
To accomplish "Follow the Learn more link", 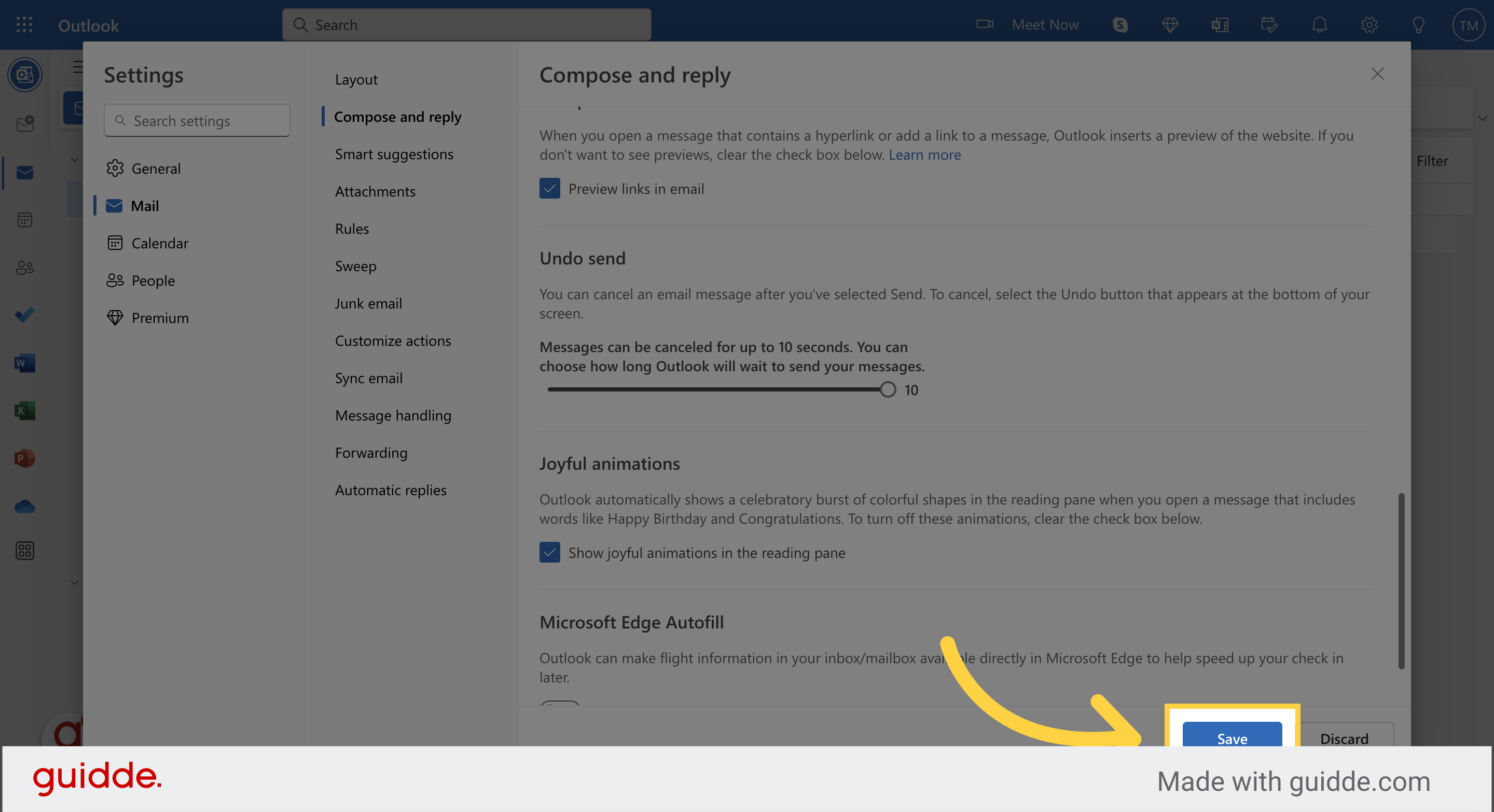I will [924, 155].
